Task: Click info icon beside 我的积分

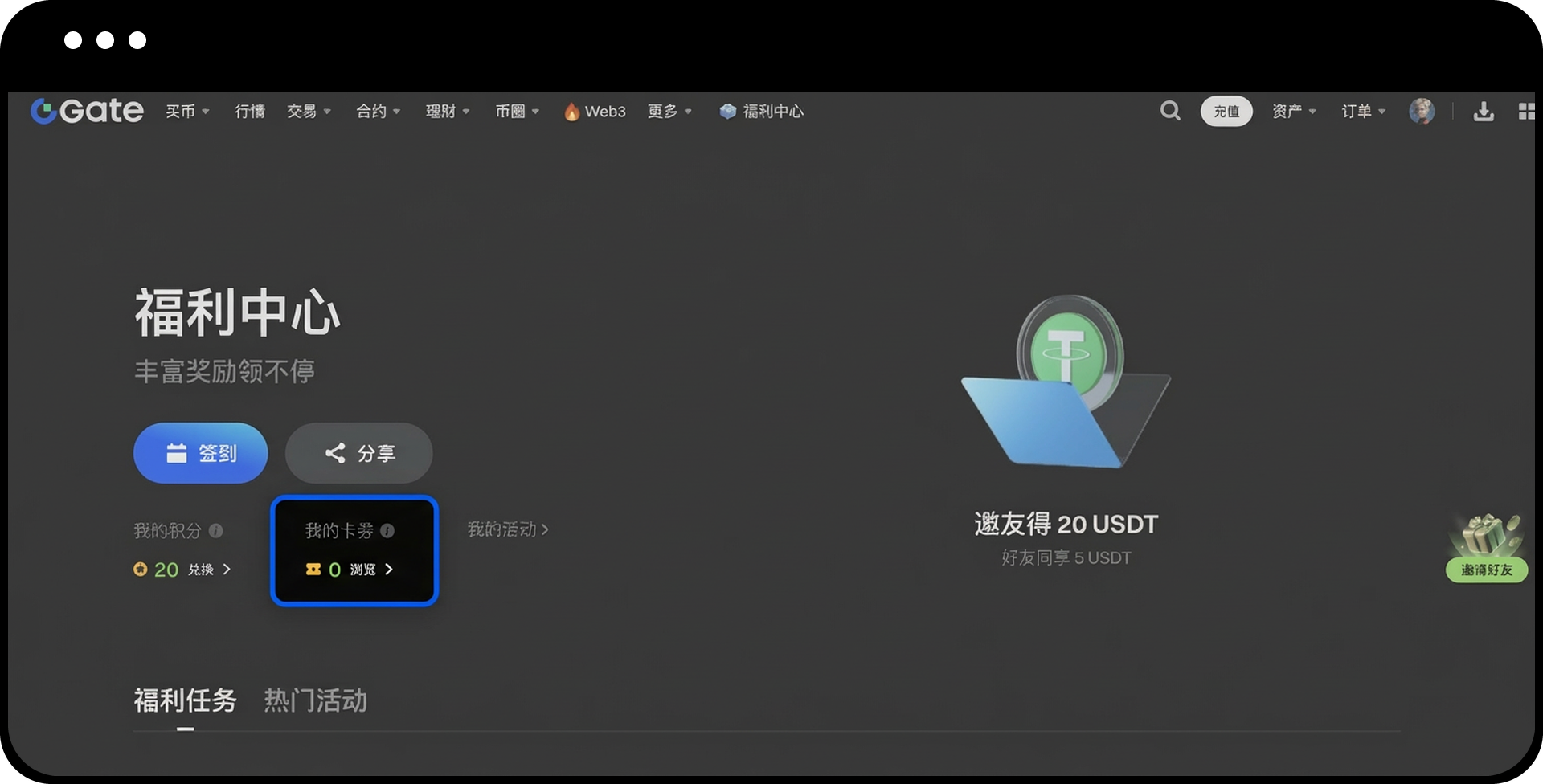Action: (216, 530)
